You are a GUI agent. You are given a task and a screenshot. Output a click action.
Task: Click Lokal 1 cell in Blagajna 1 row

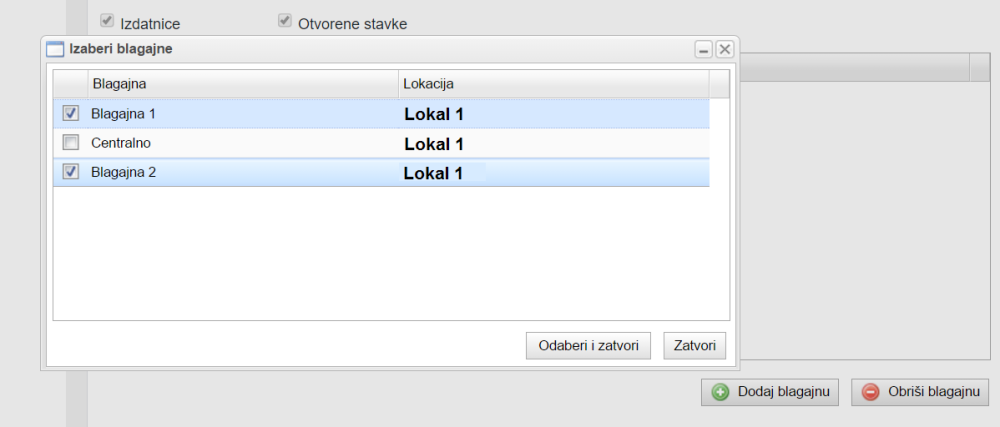434,114
